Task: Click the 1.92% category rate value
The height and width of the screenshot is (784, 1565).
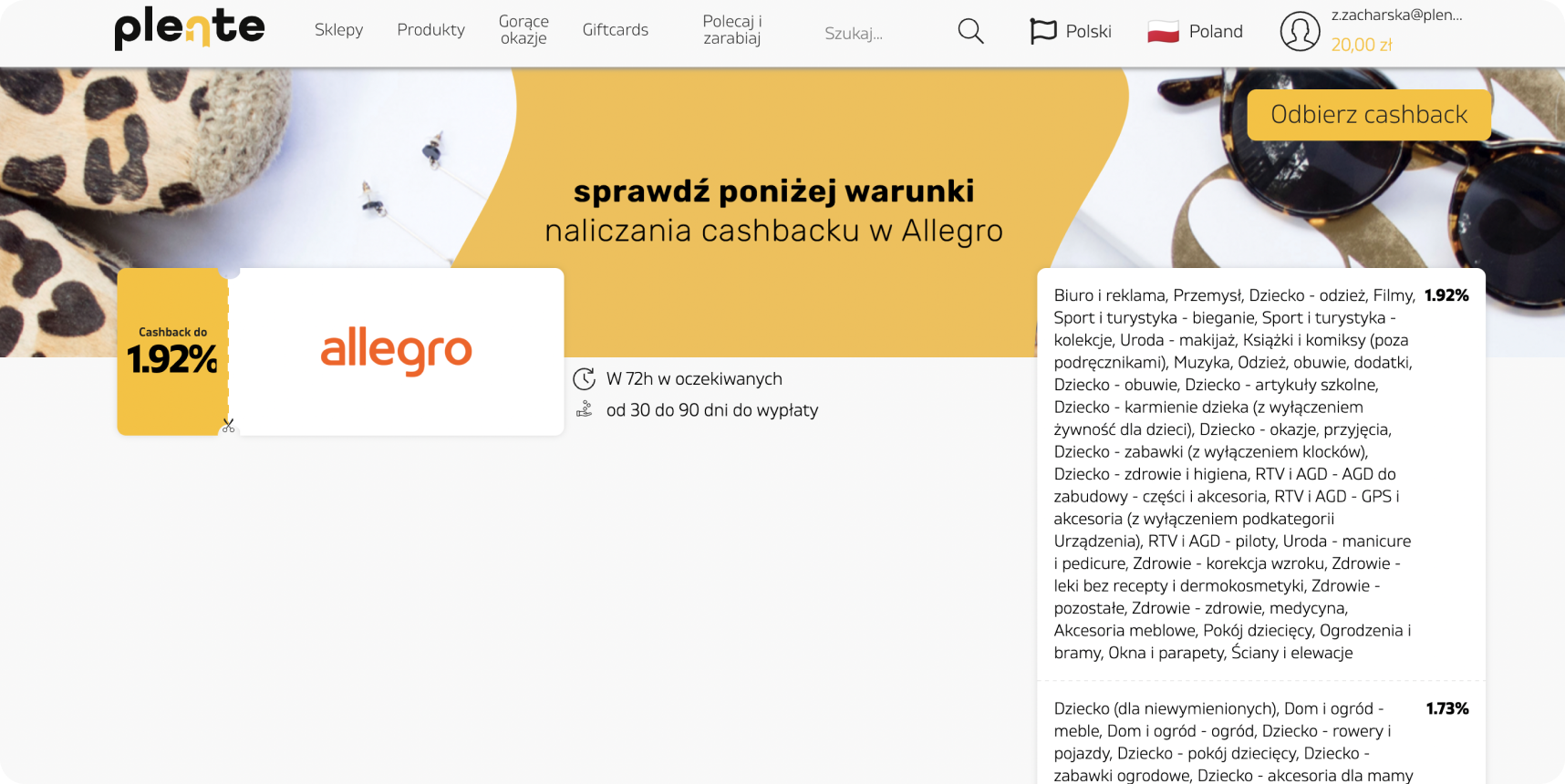Action: tap(1446, 295)
